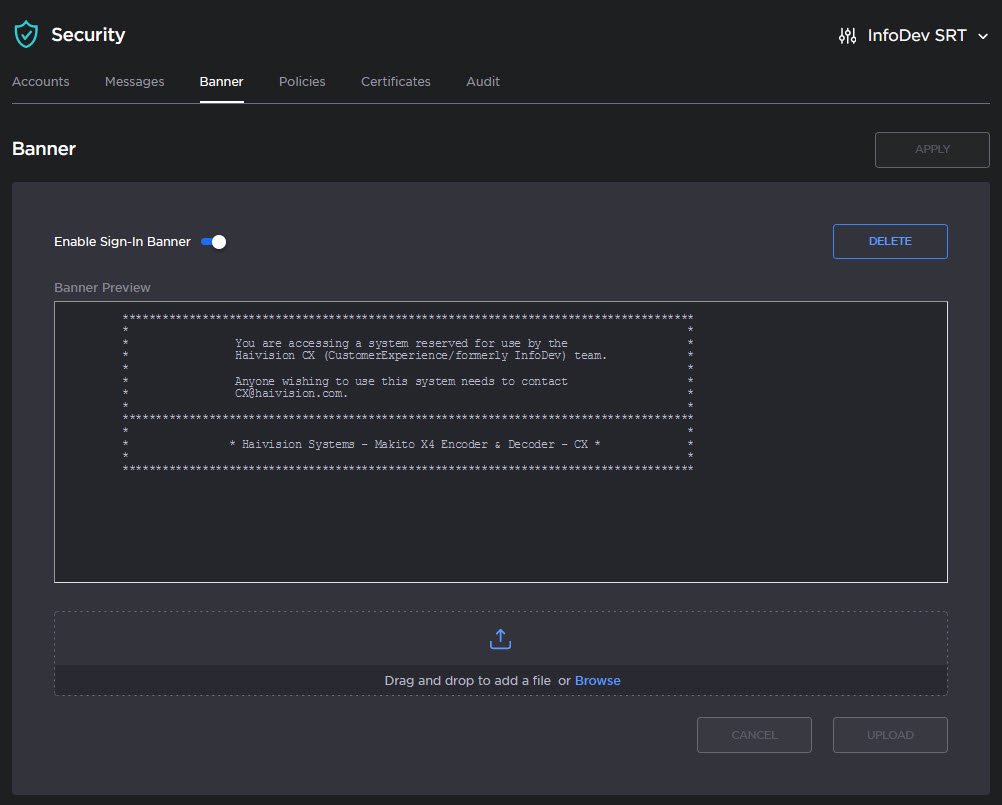Go to the Policies tab
This screenshot has height=805, width=1002.
(x=302, y=82)
